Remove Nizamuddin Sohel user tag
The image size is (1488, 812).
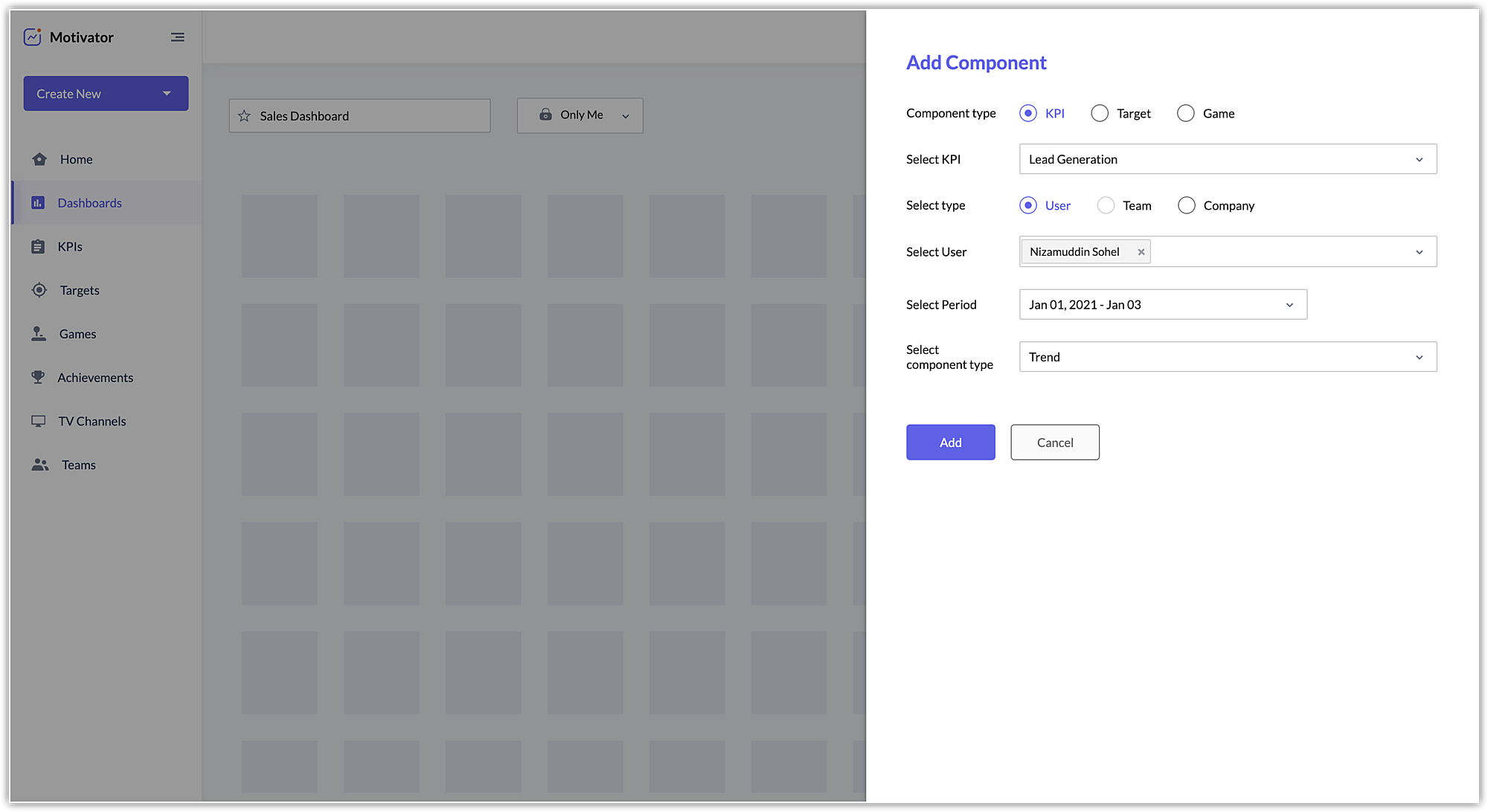click(1141, 252)
